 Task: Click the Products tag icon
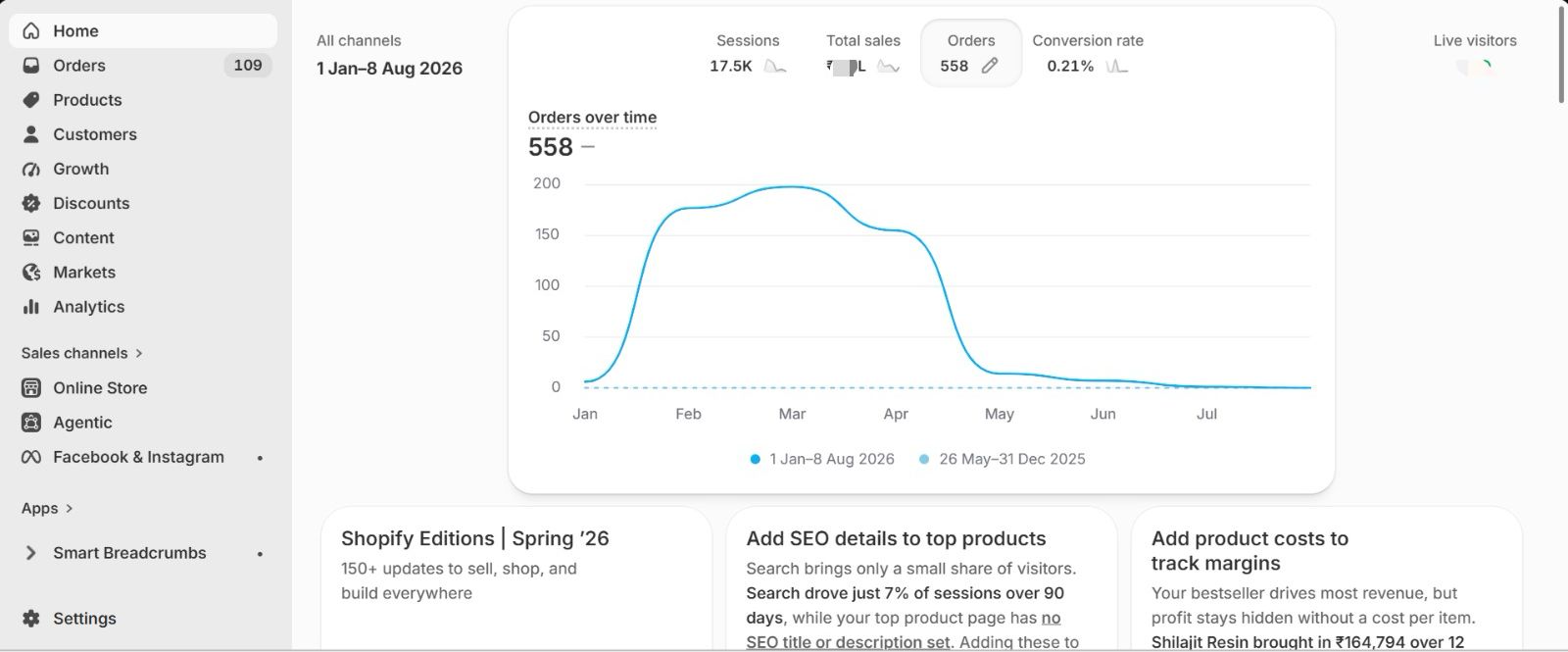point(31,100)
